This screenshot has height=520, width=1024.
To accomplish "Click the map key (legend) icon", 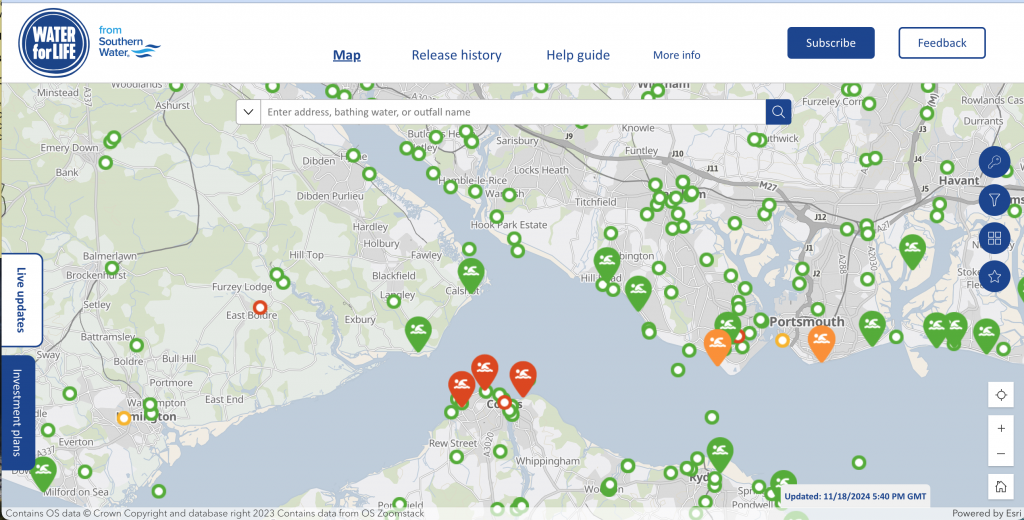I will click(994, 161).
